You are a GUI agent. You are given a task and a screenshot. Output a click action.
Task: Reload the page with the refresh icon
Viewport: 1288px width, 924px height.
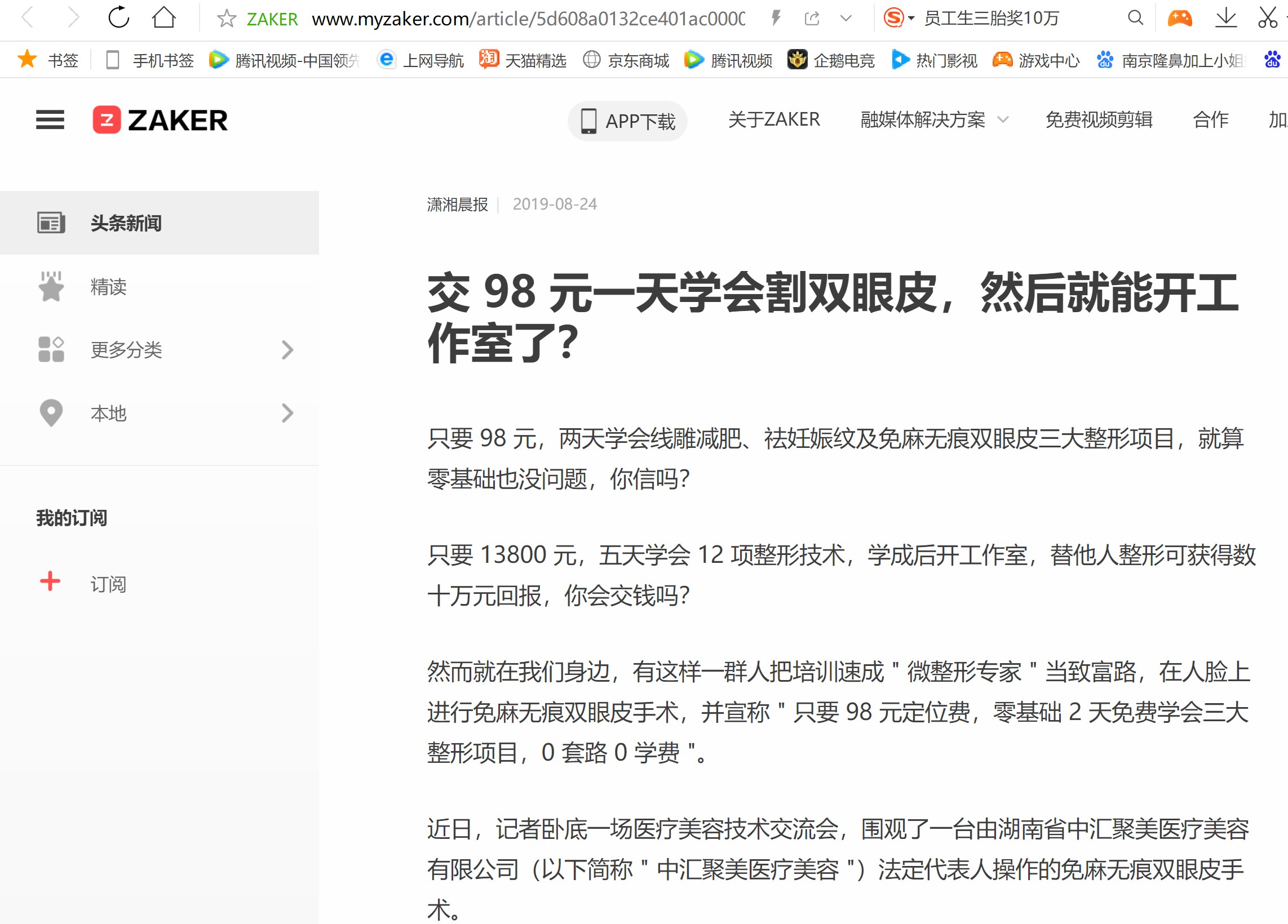119,17
